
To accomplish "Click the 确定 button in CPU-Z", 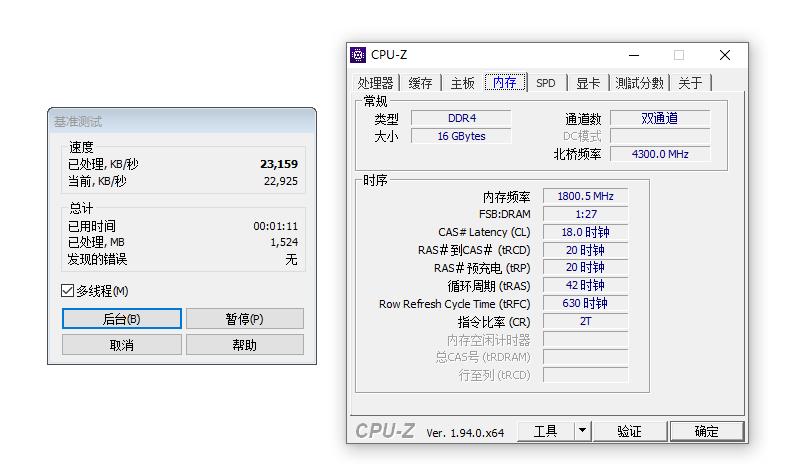I will [706, 431].
